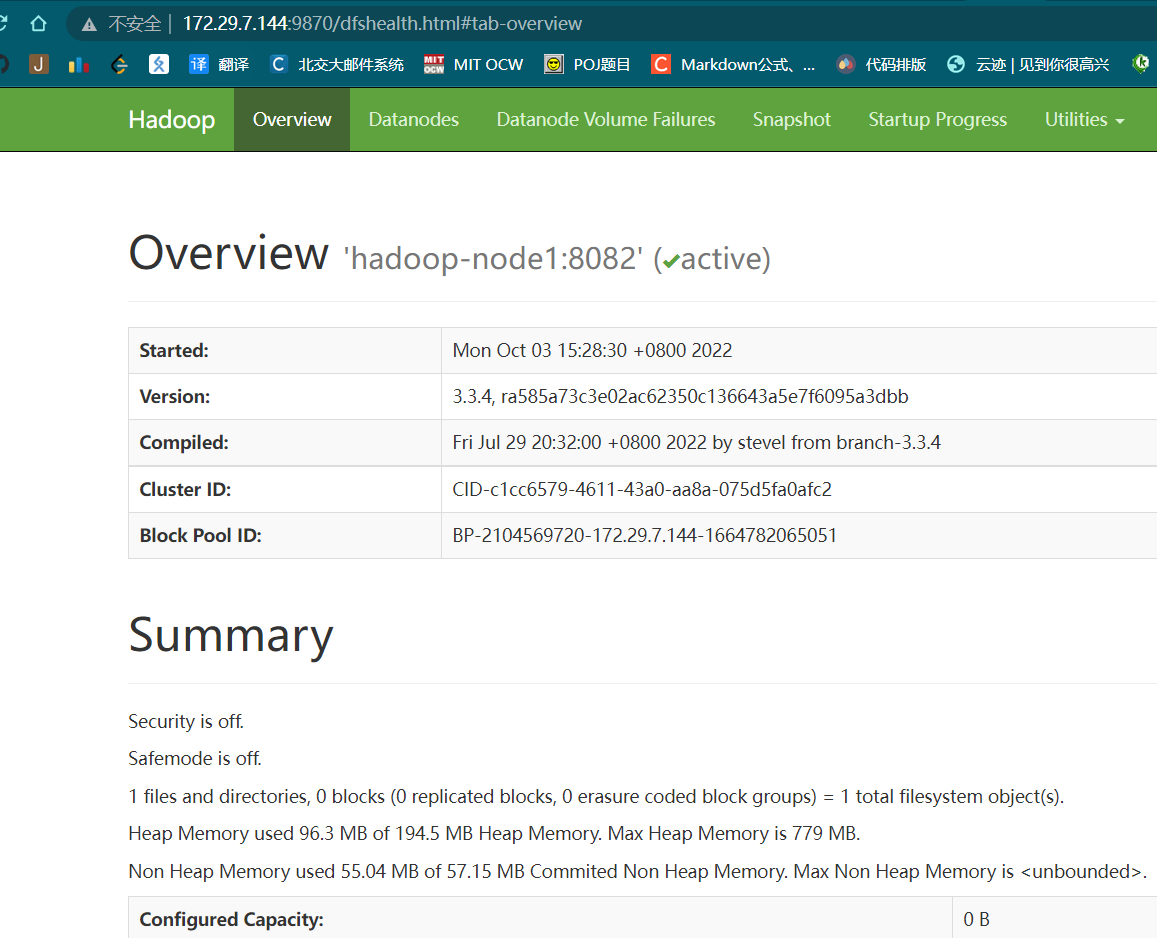Click the not-secure warning triangle icon

pyautogui.click(x=89, y=24)
